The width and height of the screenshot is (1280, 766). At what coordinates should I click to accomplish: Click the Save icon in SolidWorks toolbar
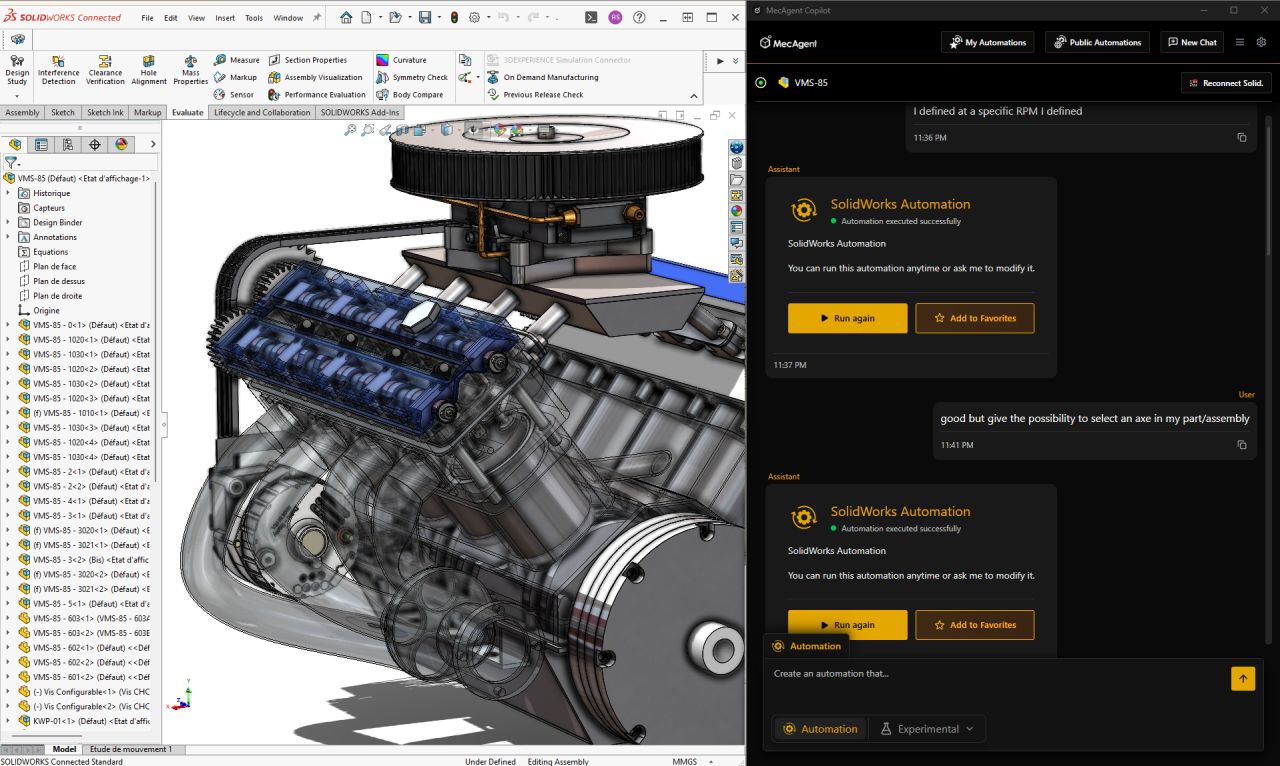(425, 17)
